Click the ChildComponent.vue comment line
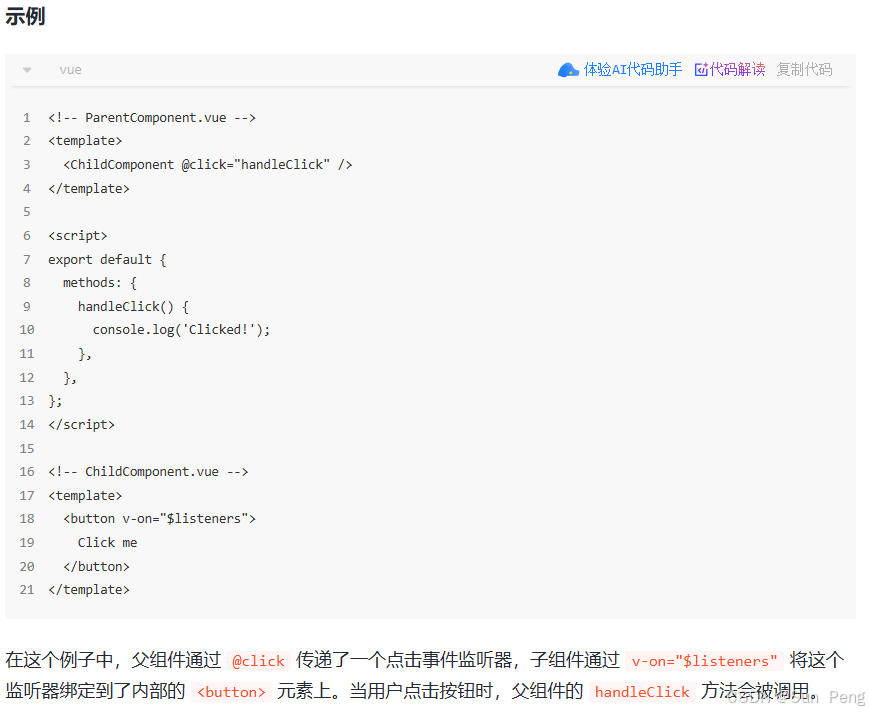 pos(148,472)
